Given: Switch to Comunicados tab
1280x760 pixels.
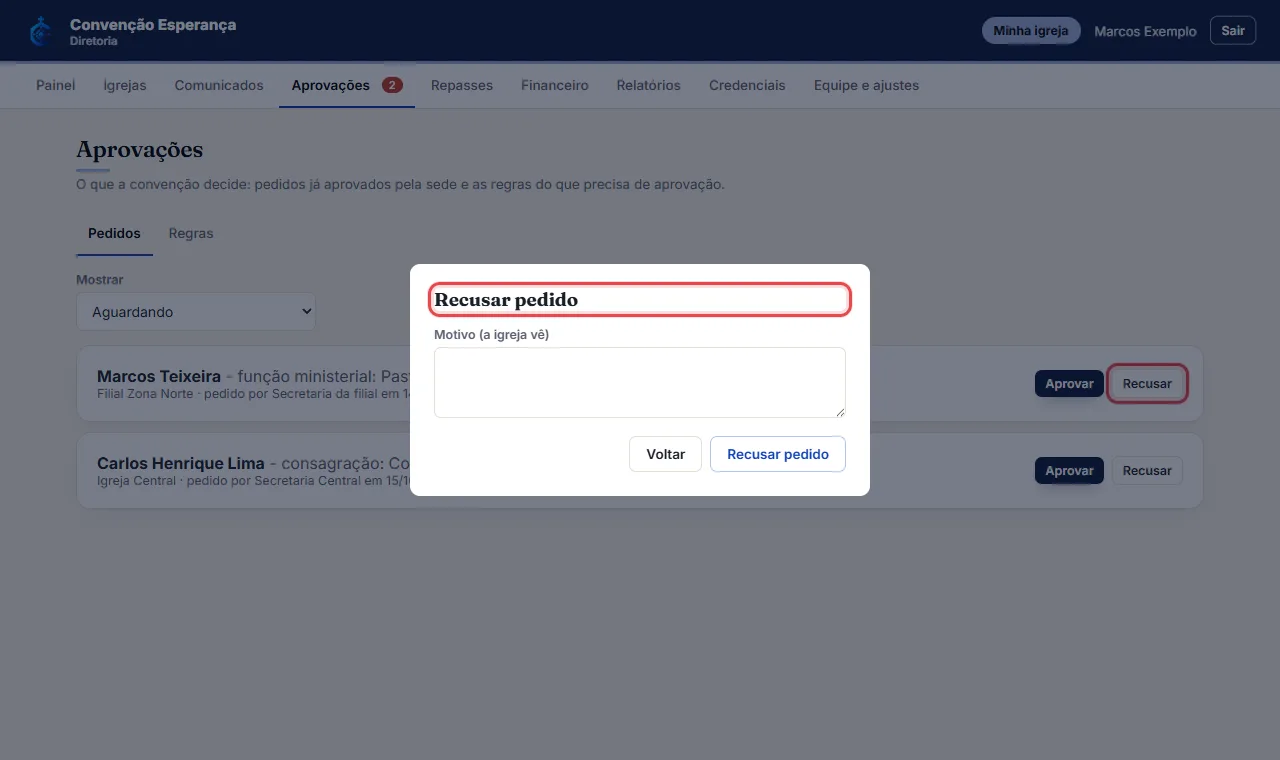Looking at the screenshot, I should pos(219,85).
